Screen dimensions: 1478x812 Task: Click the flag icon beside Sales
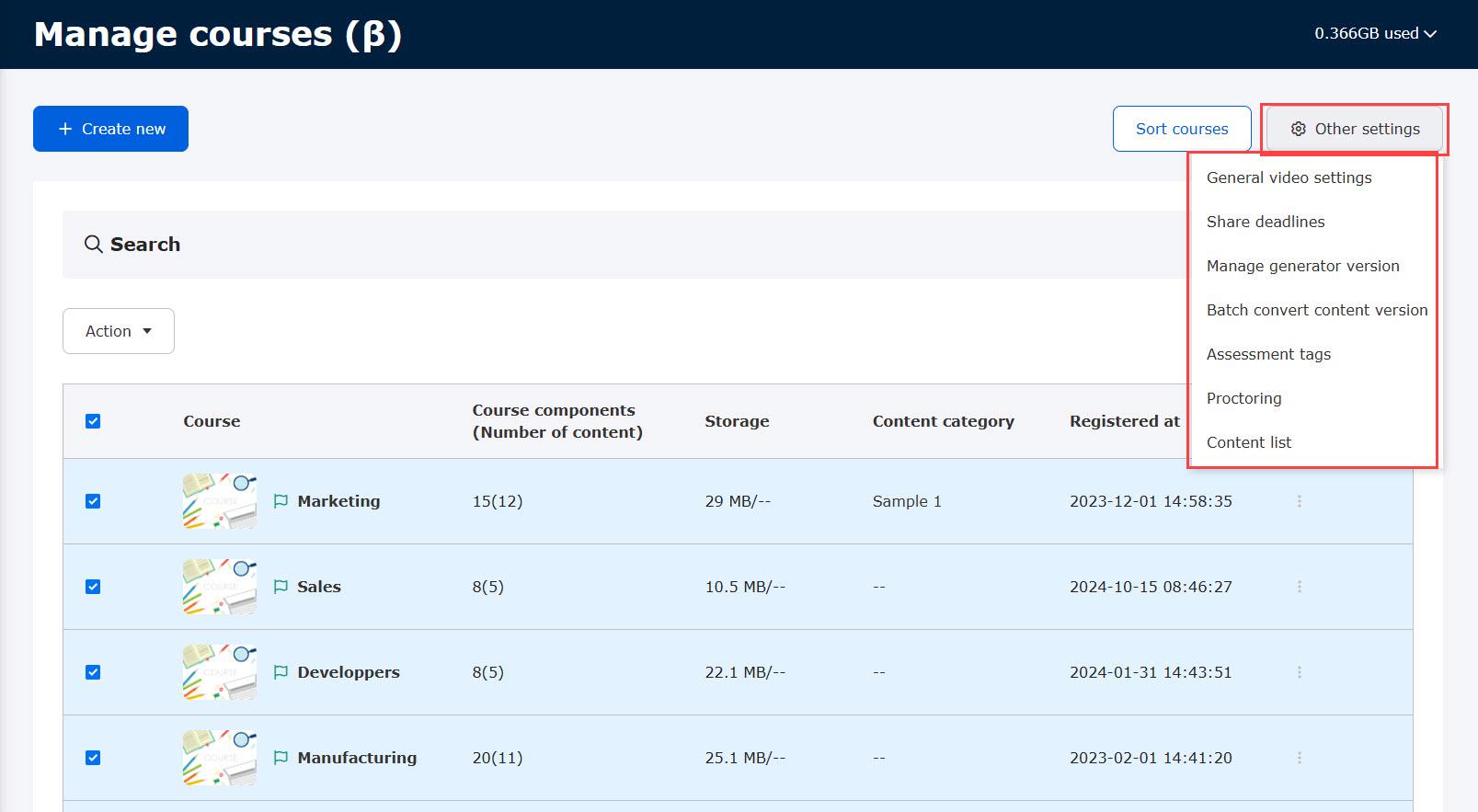point(281,587)
